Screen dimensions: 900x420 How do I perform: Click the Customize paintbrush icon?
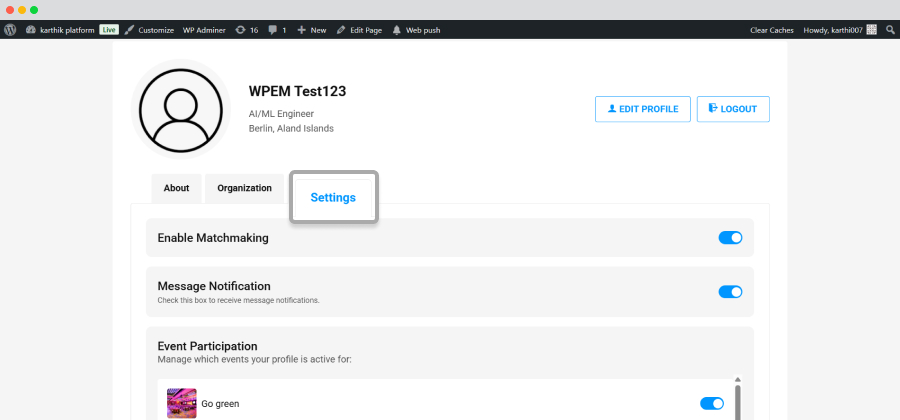point(129,30)
